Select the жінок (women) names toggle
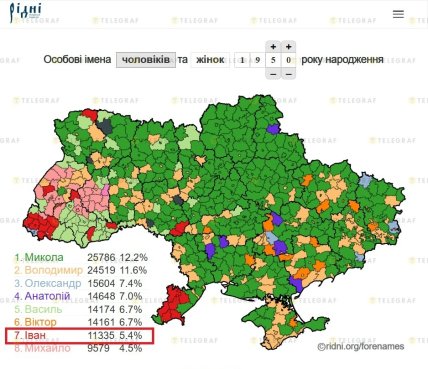The height and width of the screenshot is (369, 428). [210, 60]
